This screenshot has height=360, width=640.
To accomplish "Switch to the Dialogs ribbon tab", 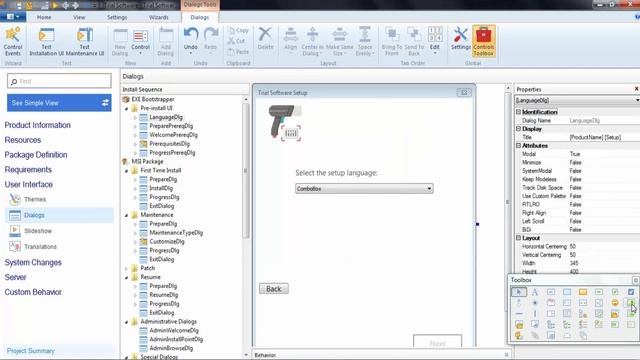I will click(200, 17).
